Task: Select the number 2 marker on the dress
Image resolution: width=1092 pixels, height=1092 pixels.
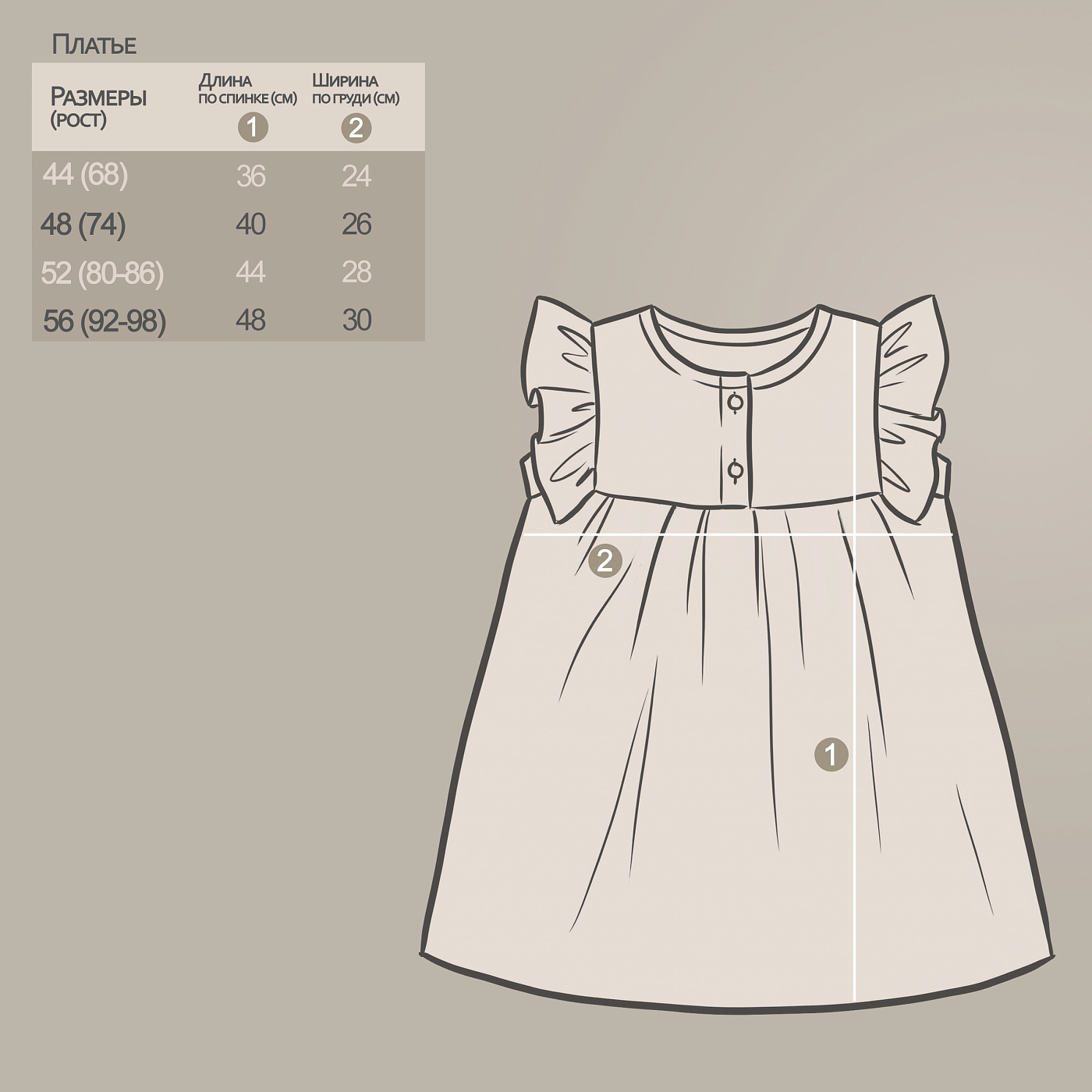Action: [x=604, y=560]
